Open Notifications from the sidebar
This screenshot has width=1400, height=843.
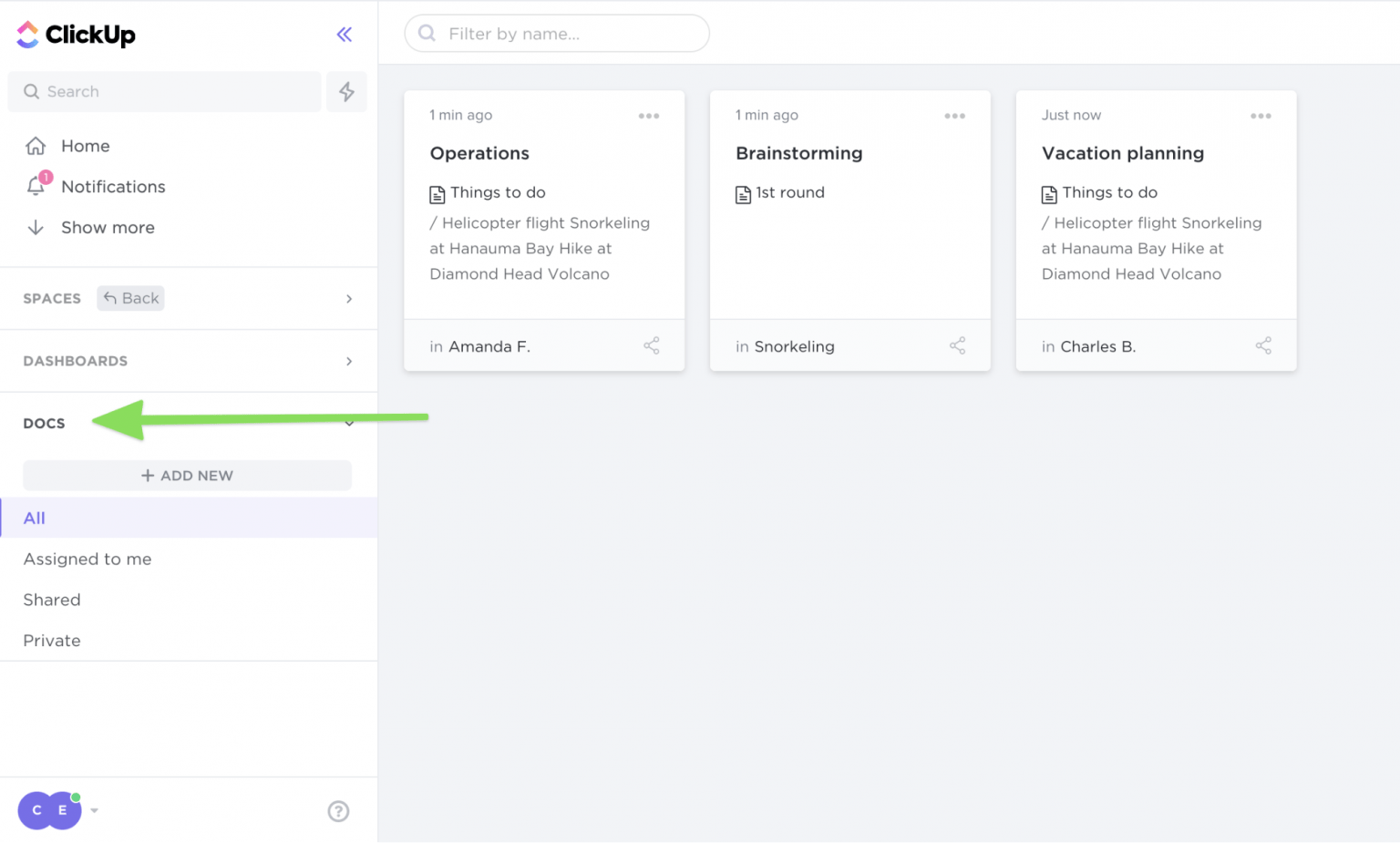pos(113,186)
